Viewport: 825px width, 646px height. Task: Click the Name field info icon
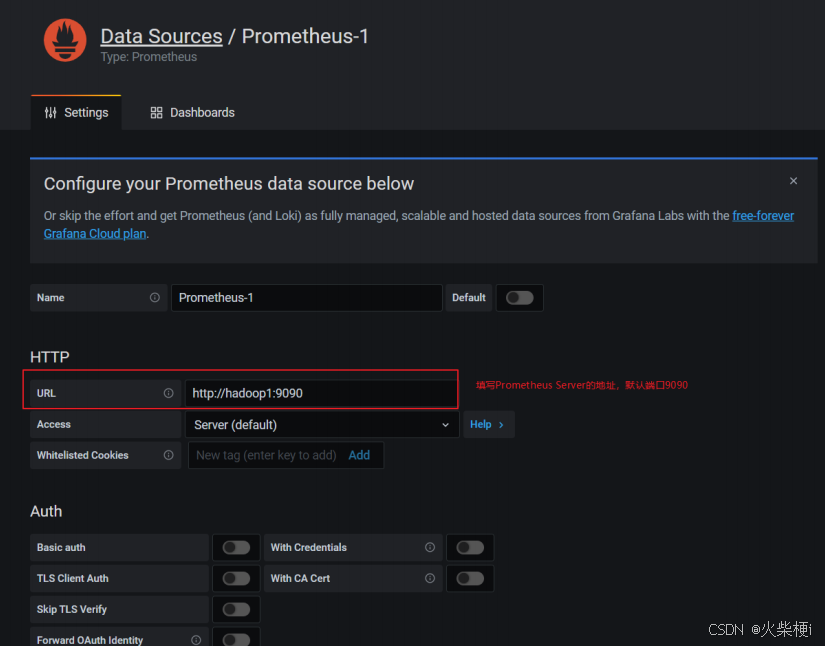pos(155,298)
